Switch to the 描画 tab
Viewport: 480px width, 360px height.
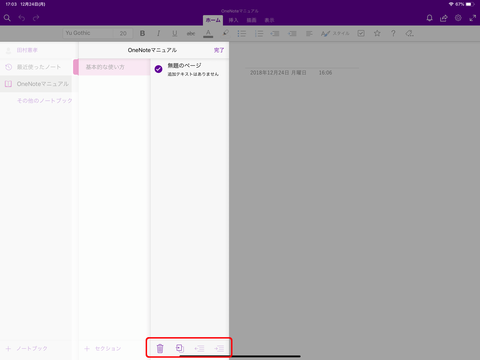pyautogui.click(x=251, y=20)
